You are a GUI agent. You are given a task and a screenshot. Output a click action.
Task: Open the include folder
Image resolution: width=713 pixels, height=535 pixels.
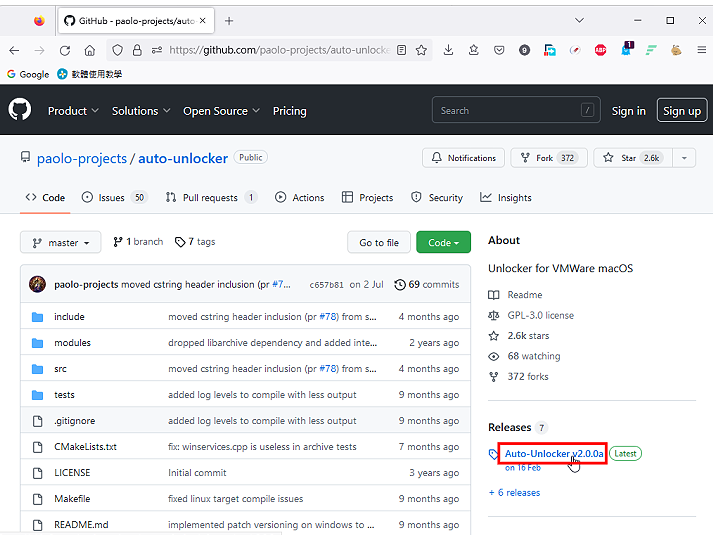[x=69, y=316]
